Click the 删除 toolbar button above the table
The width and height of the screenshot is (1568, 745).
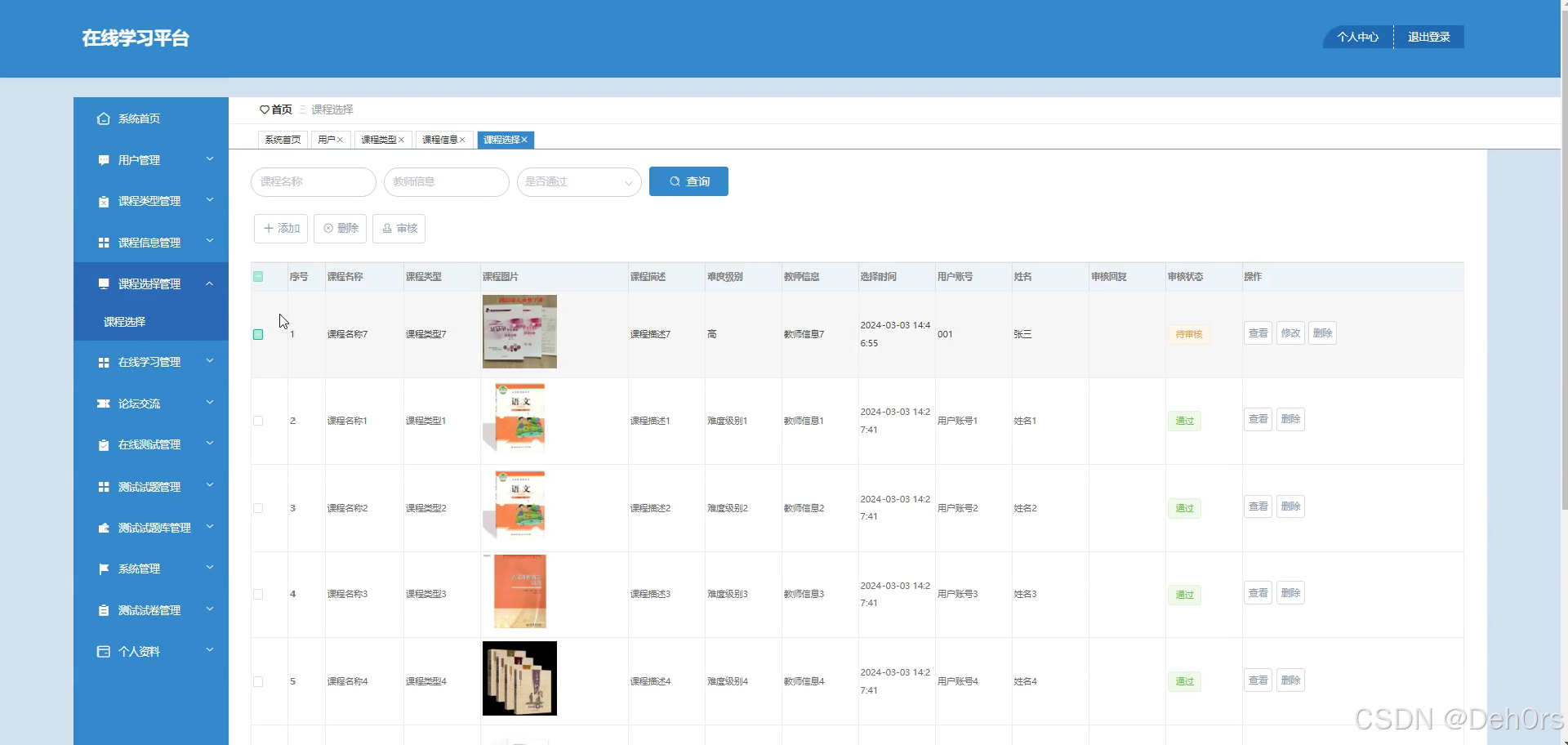[341, 229]
